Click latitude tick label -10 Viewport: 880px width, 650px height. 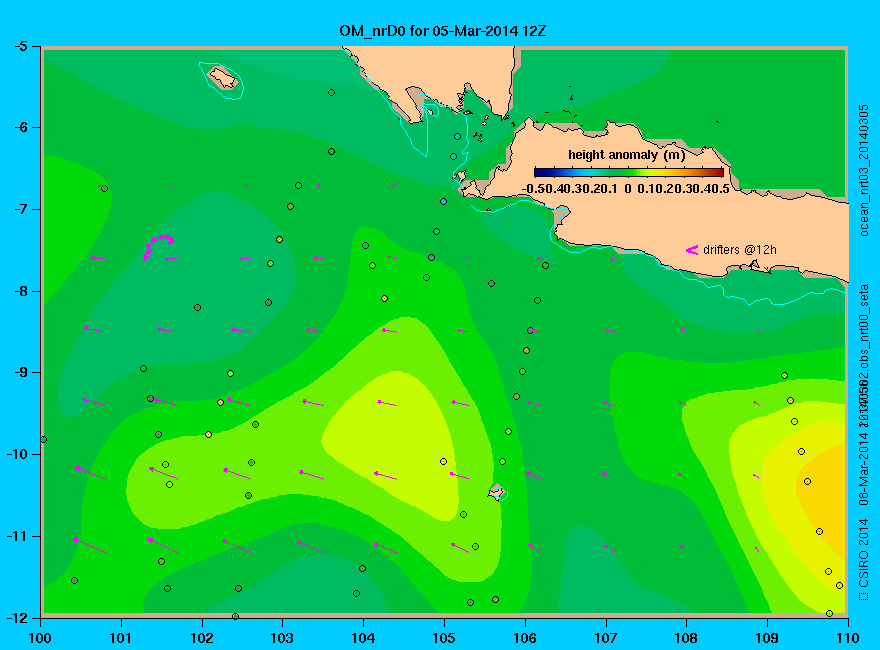pyautogui.click(x=17, y=454)
